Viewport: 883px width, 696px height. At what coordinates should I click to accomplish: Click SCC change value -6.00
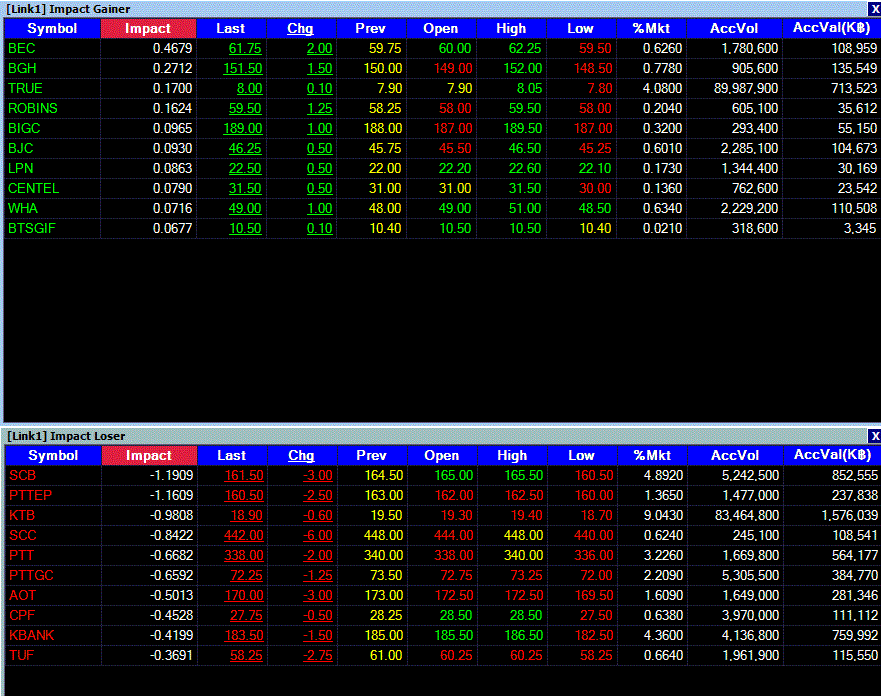(318, 536)
